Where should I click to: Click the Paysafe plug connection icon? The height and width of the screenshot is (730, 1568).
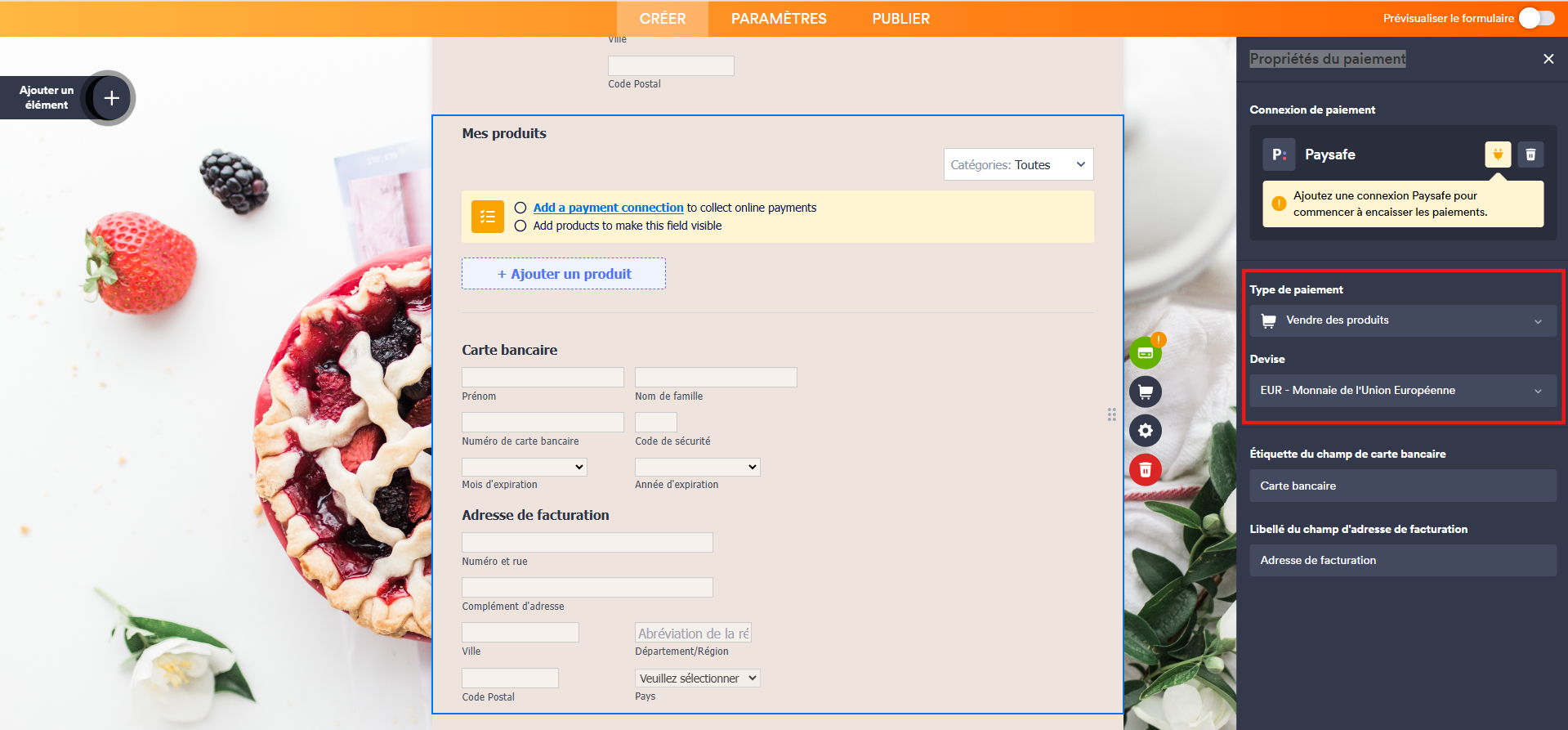(1498, 154)
